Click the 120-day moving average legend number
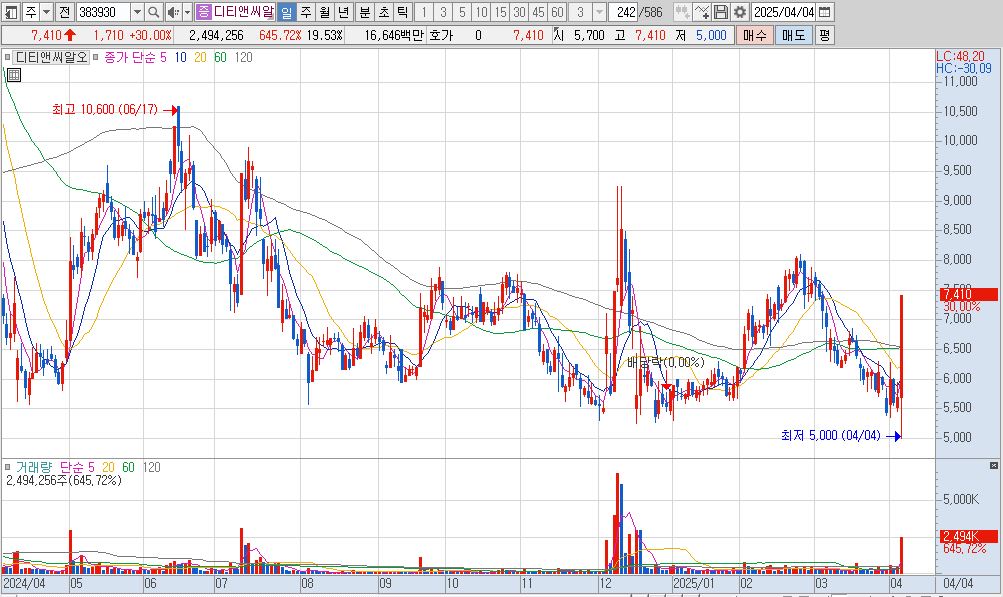Viewport: 1003px width, 597px height. click(x=244, y=57)
